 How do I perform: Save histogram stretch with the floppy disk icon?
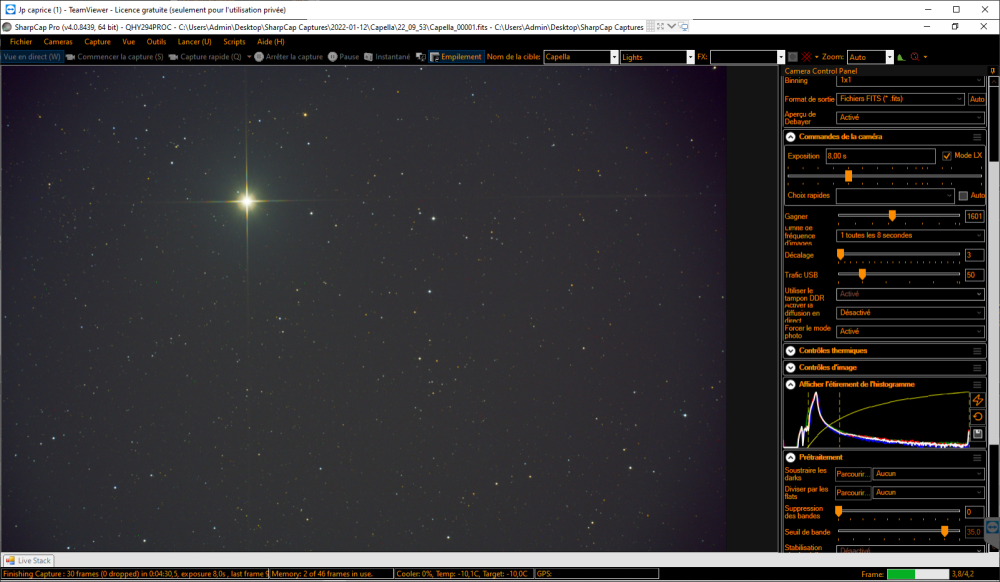[x=978, y=433]
